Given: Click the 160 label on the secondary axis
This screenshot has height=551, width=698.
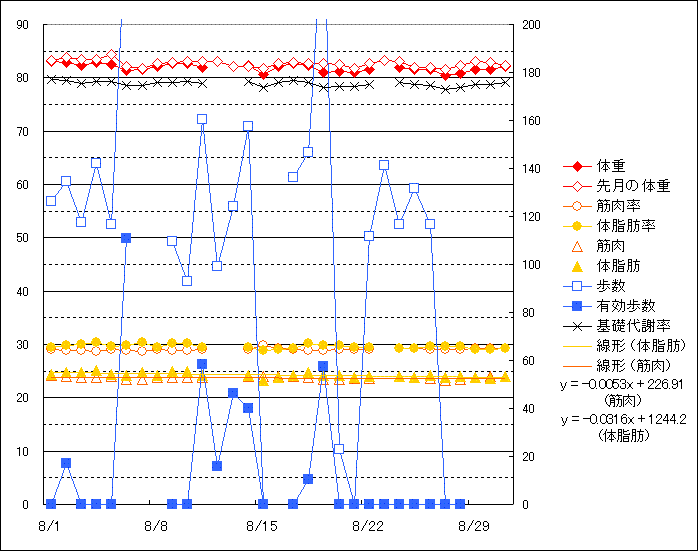Looking at the screenshot, I should click(532, 121).
